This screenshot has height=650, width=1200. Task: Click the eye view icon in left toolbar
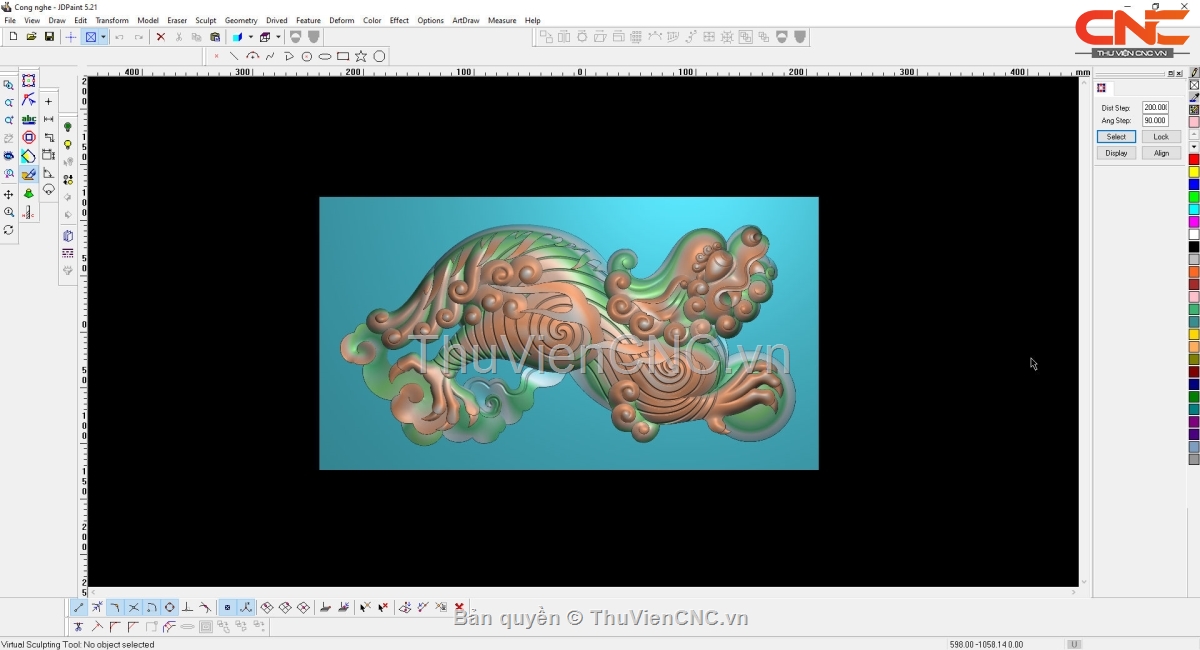click(9, 156)
